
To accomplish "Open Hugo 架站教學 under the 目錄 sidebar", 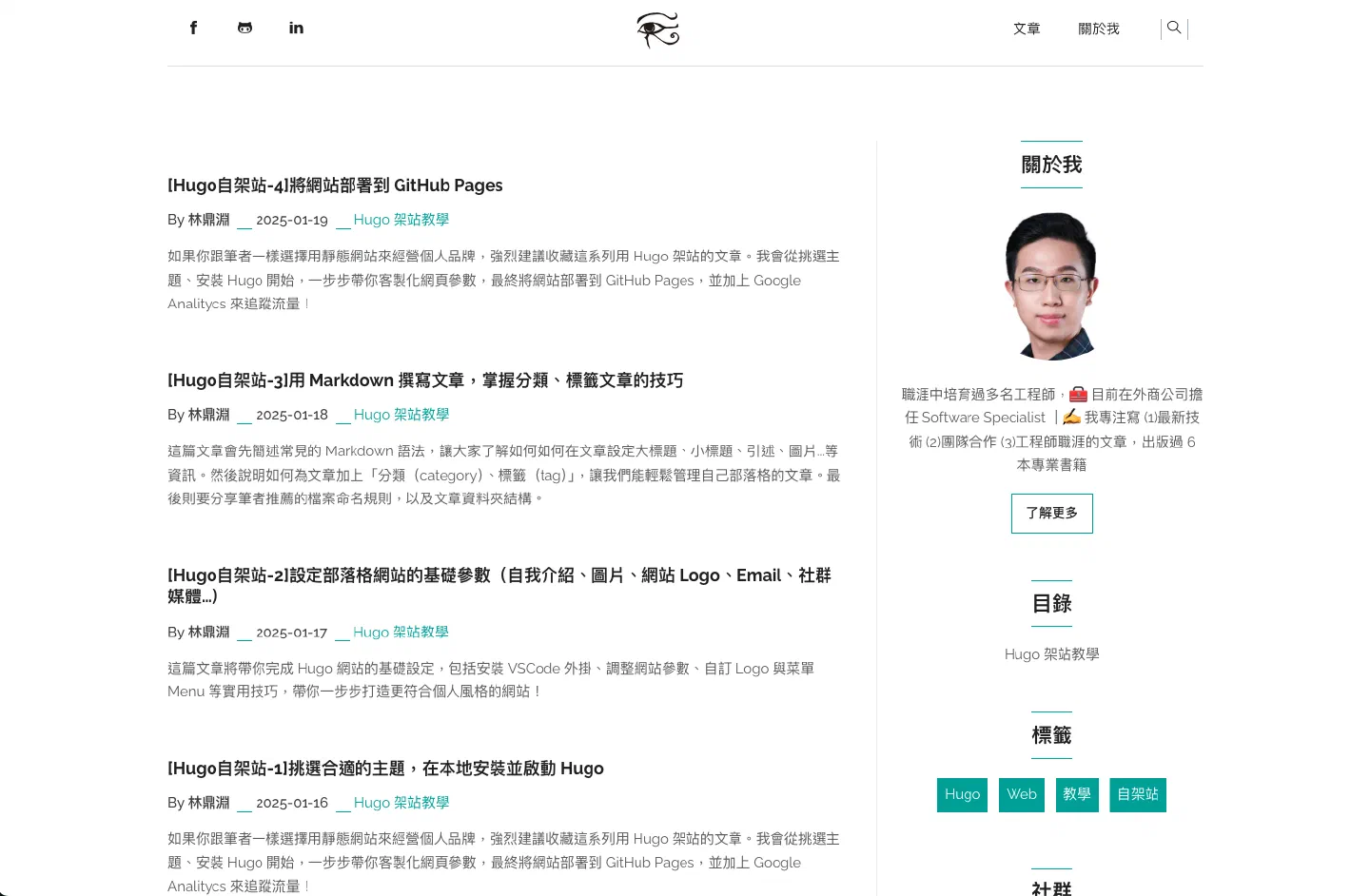I will coord(1052,654).
